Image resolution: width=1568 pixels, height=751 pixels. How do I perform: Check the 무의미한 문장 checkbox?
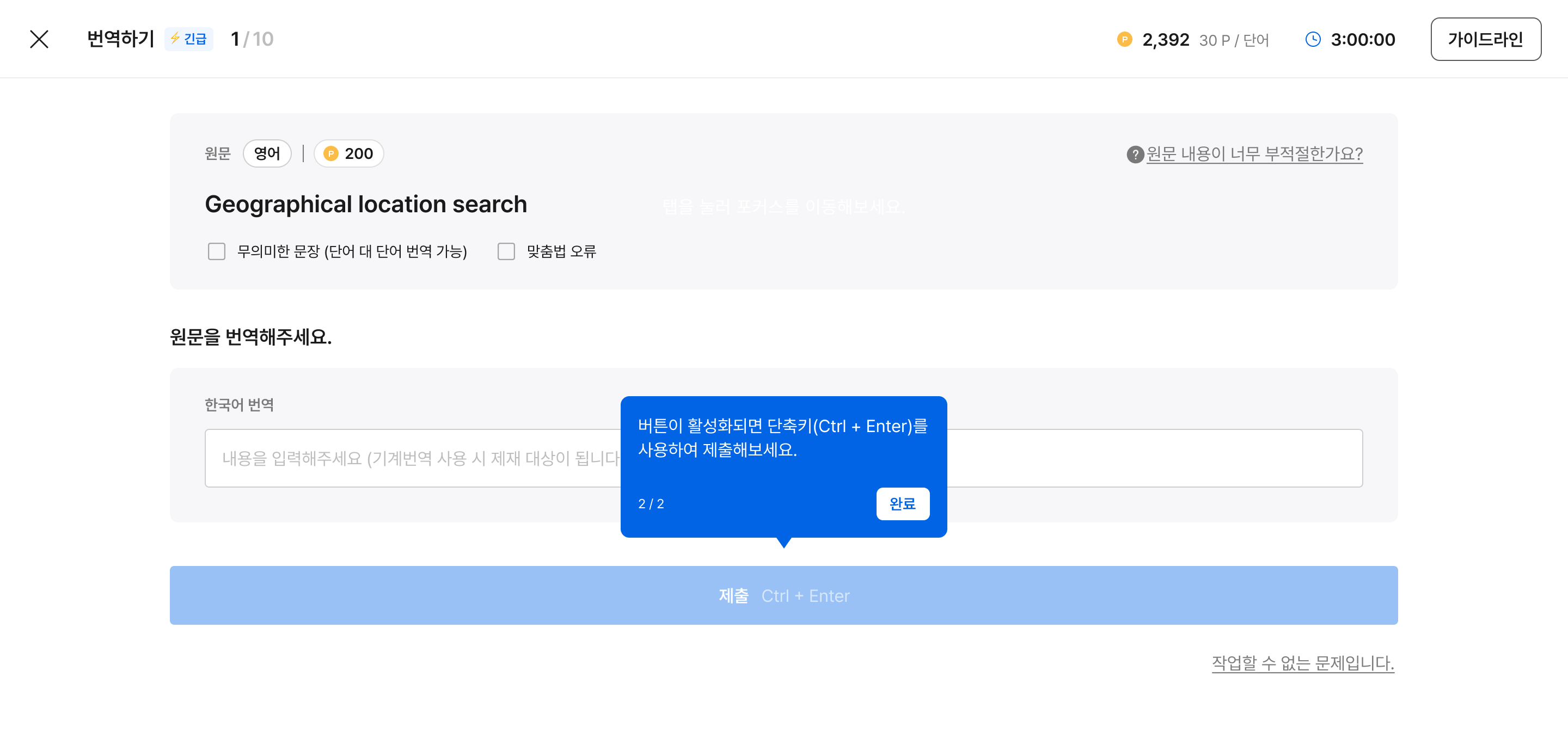click(x=217, y=251)
